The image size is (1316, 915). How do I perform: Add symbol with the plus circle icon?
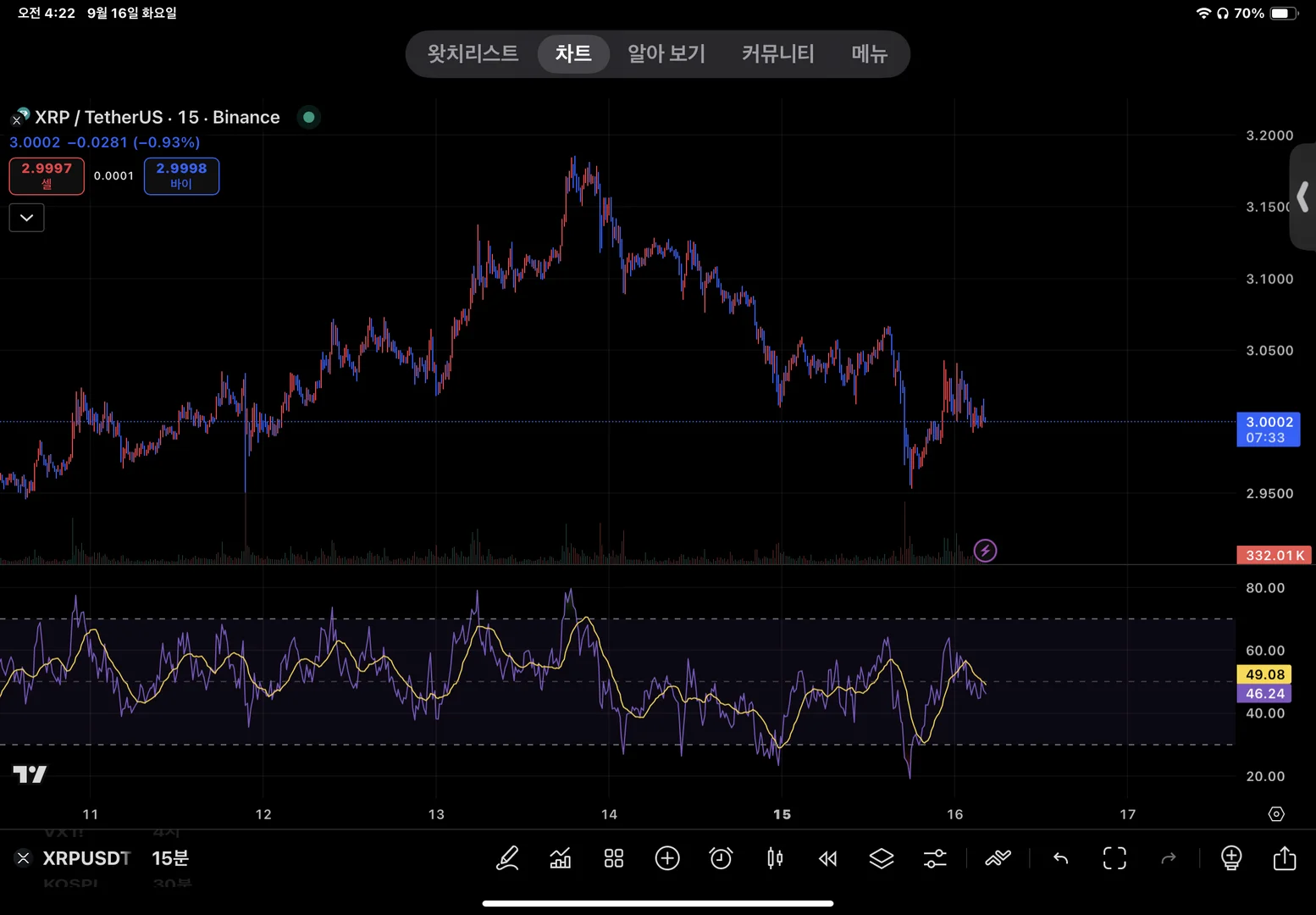click(667, 858)
